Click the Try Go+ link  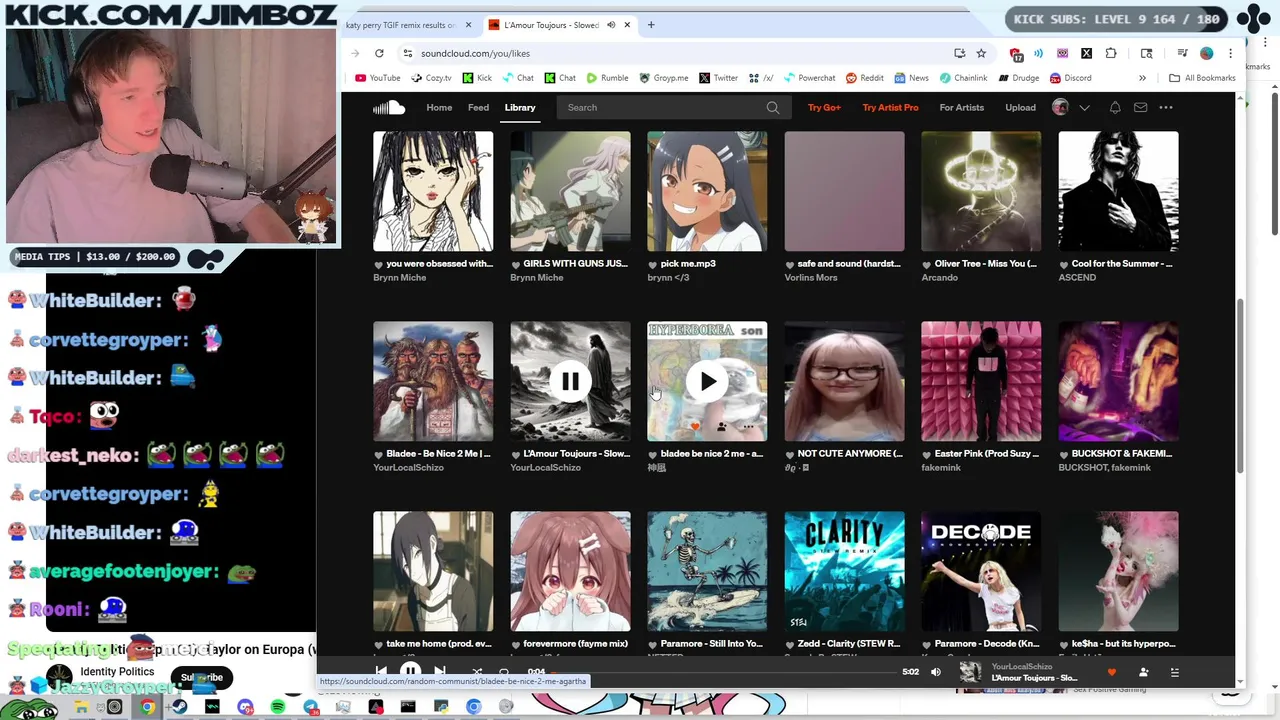[x=824, y=108]
